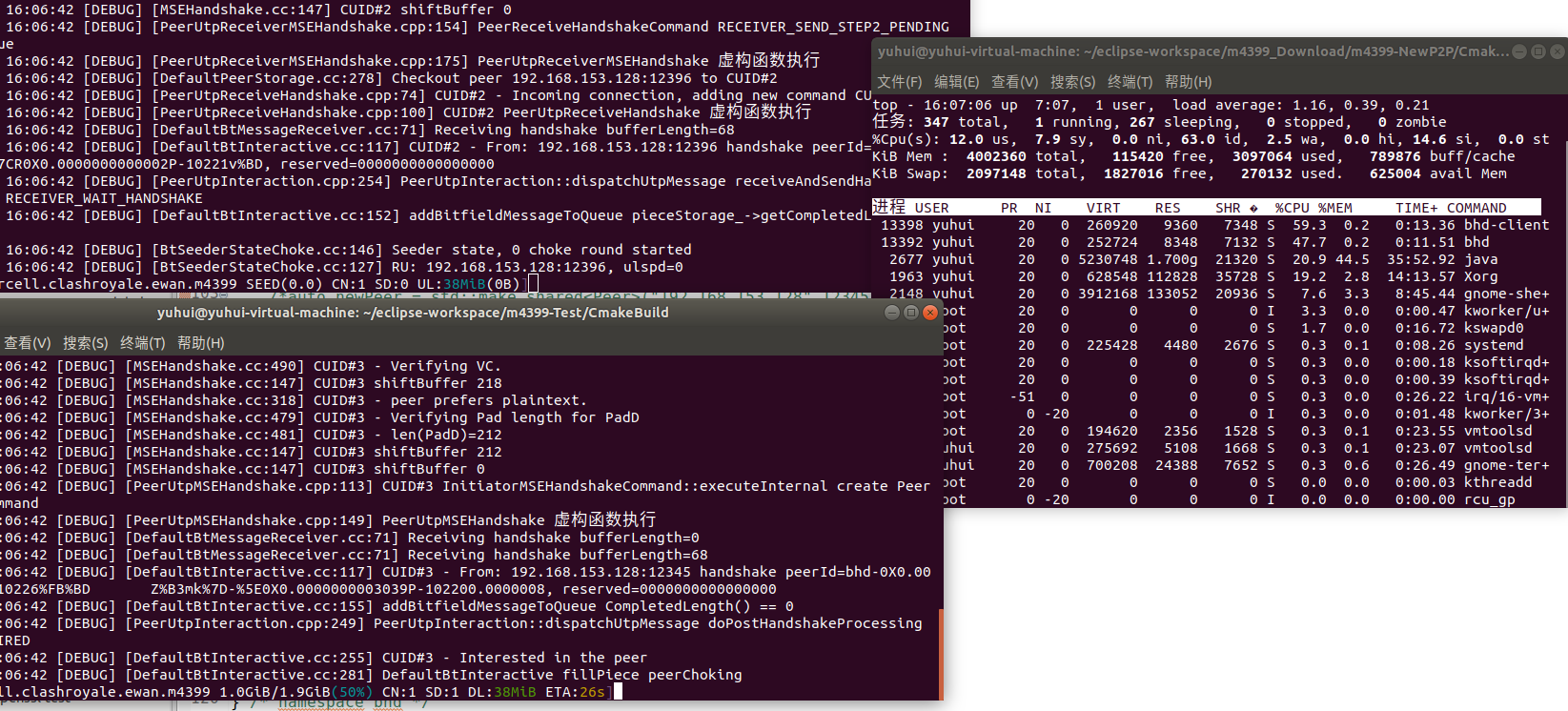
Task: Select the kthreadd process command
Action: 1497,482
